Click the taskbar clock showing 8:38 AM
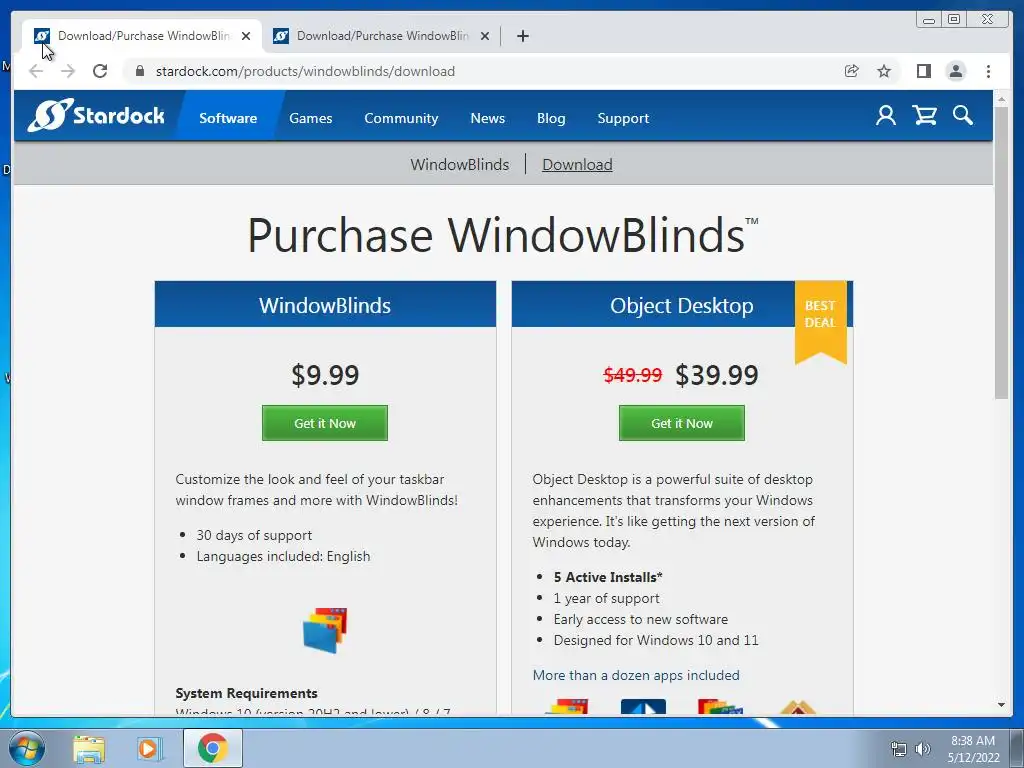This screenshot has height=768, width=1024. (x=973, y=749)
